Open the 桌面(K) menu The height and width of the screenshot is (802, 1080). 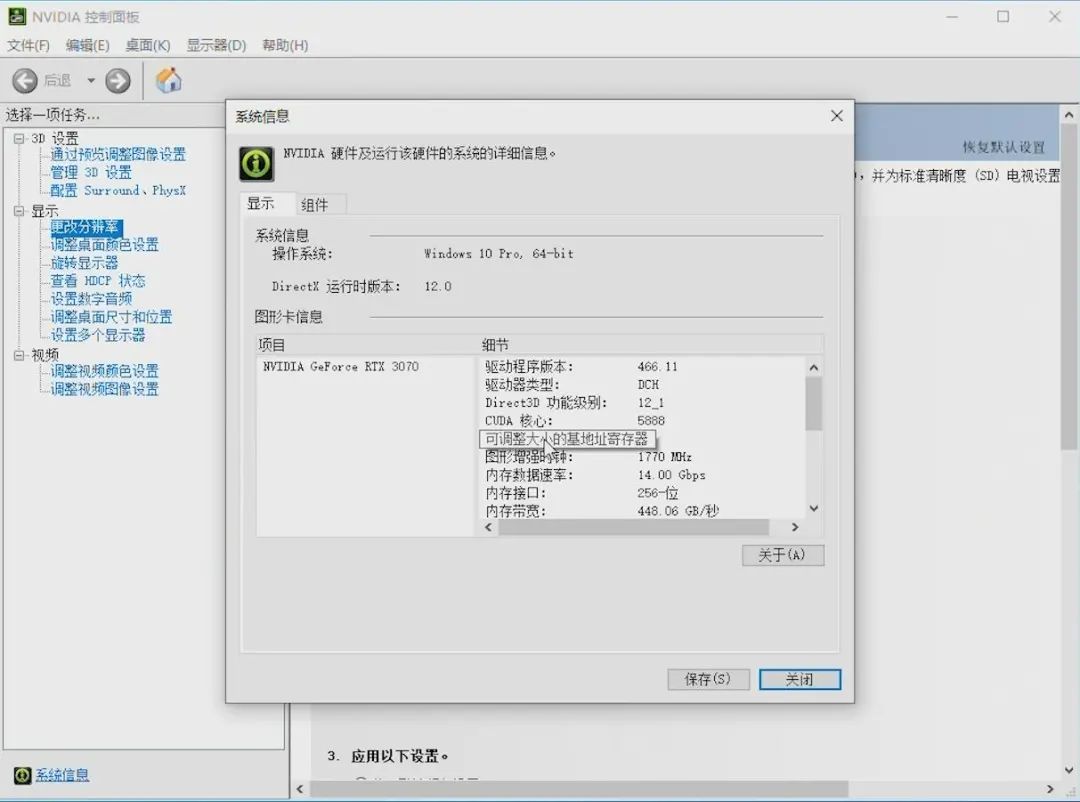point(148,45)
